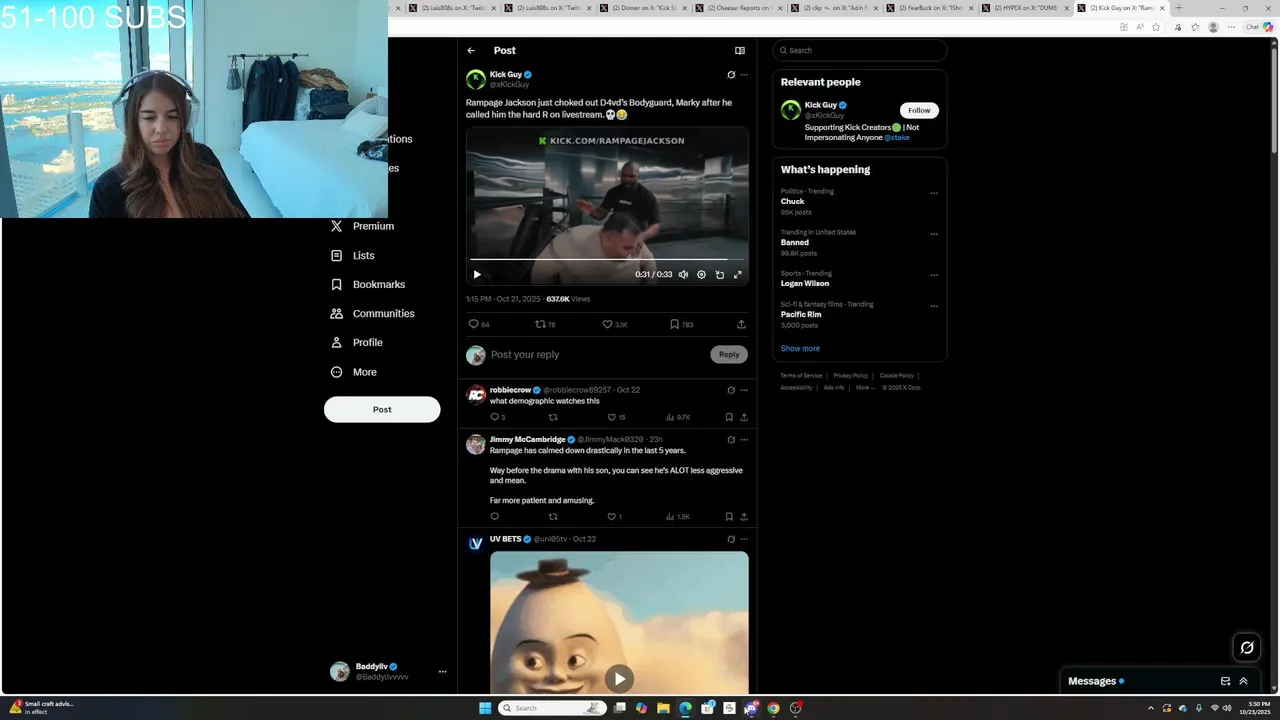Bookmark robbiecrow's reply
1280x720 pixels.
(x=729, y=417)
